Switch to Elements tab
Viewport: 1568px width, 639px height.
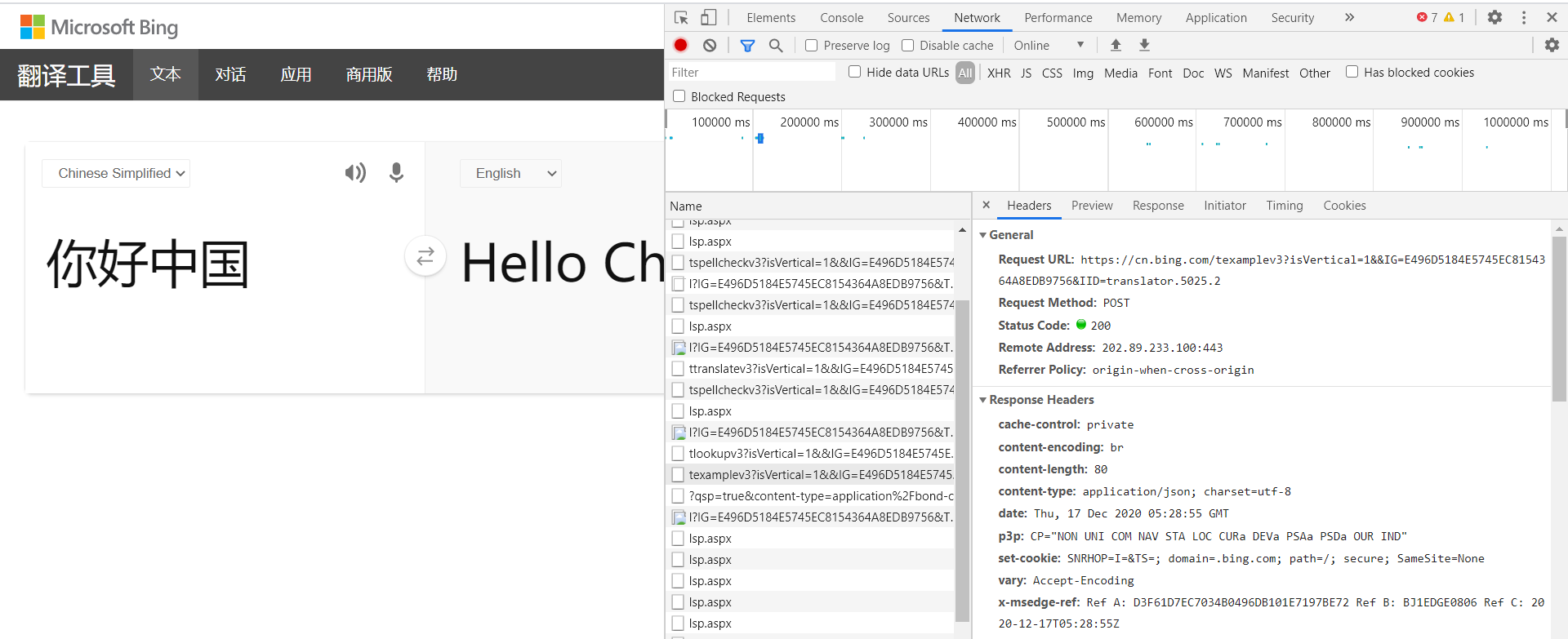pos(771,18)
